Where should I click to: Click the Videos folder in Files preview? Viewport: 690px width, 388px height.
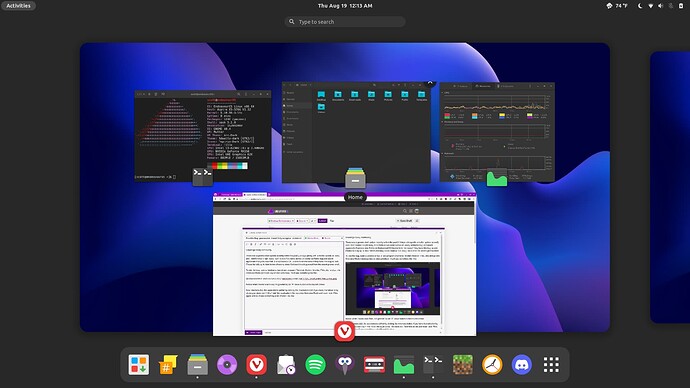tap(321, 109)
